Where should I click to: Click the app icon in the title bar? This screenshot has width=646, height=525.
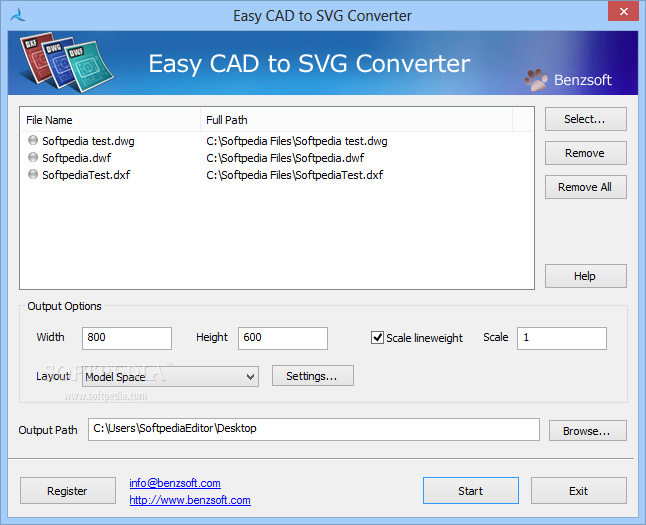pyautogui.click(x=18, y=15)
